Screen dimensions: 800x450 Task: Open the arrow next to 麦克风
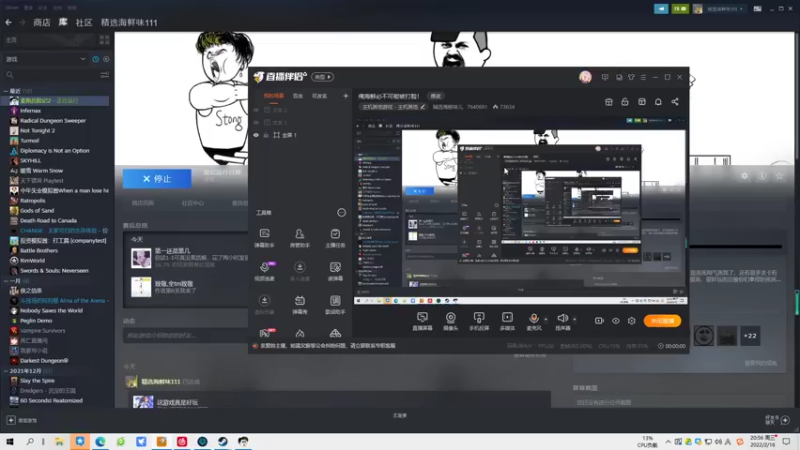click(546, 320)
